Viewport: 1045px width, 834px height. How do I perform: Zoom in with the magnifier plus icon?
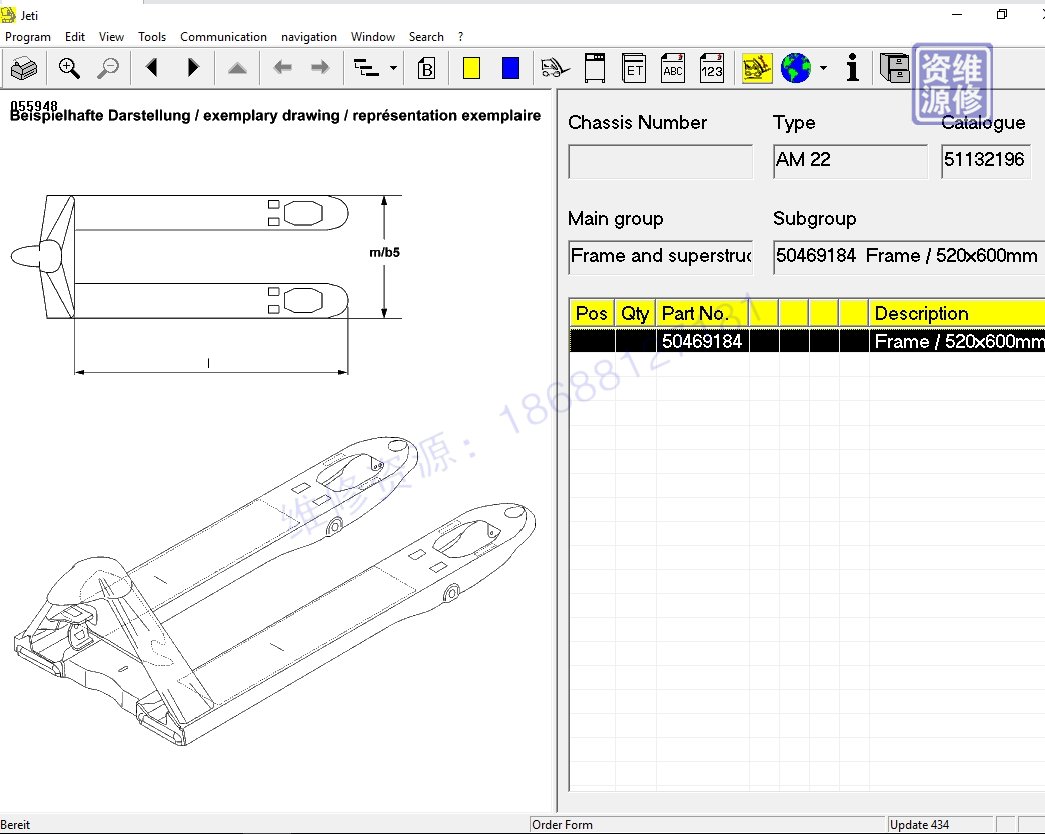pos(69,68)
